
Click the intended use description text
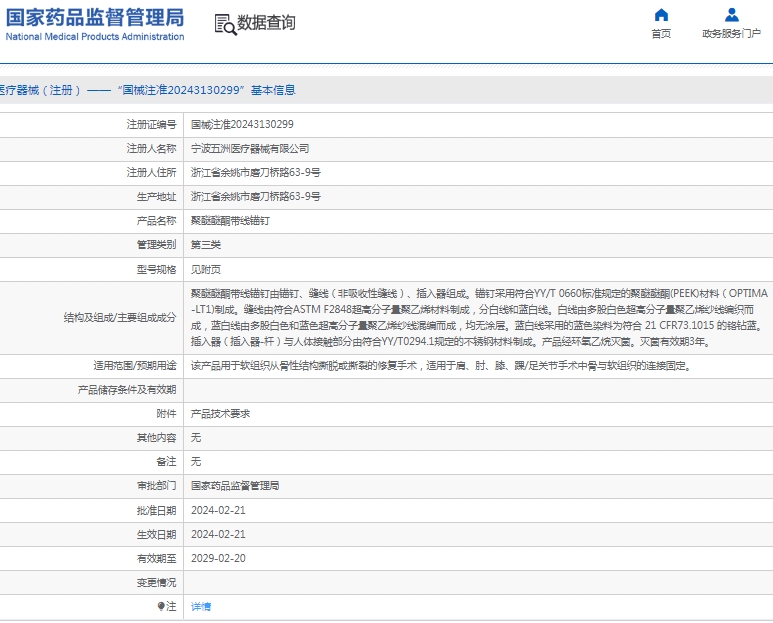coord(441,366)
